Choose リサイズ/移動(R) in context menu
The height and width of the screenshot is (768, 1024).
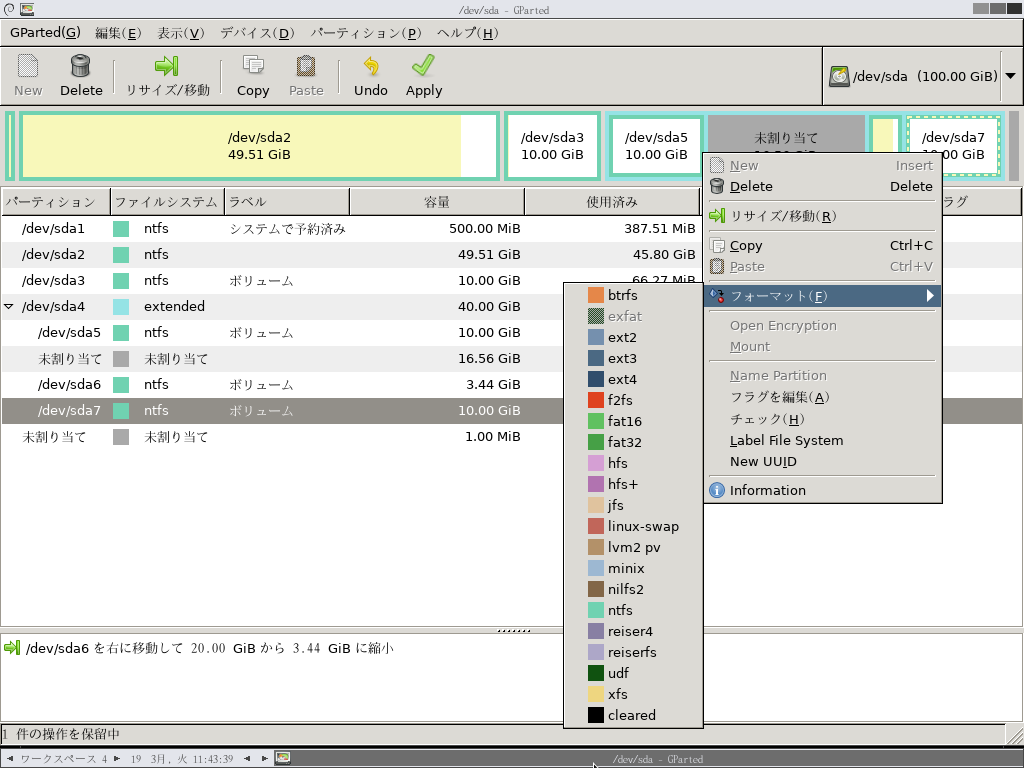pyautogui.click(x=822, y=216)
